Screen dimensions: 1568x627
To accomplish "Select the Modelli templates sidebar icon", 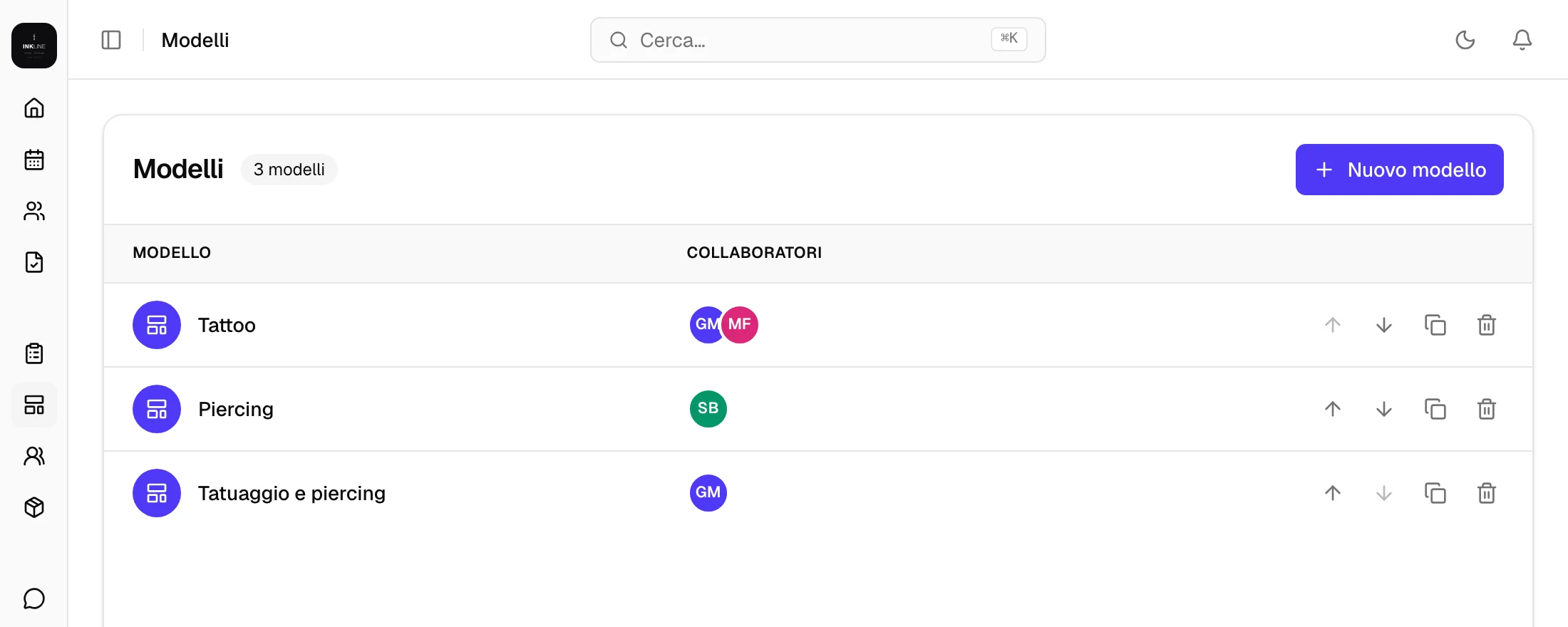I will (34, 405).
